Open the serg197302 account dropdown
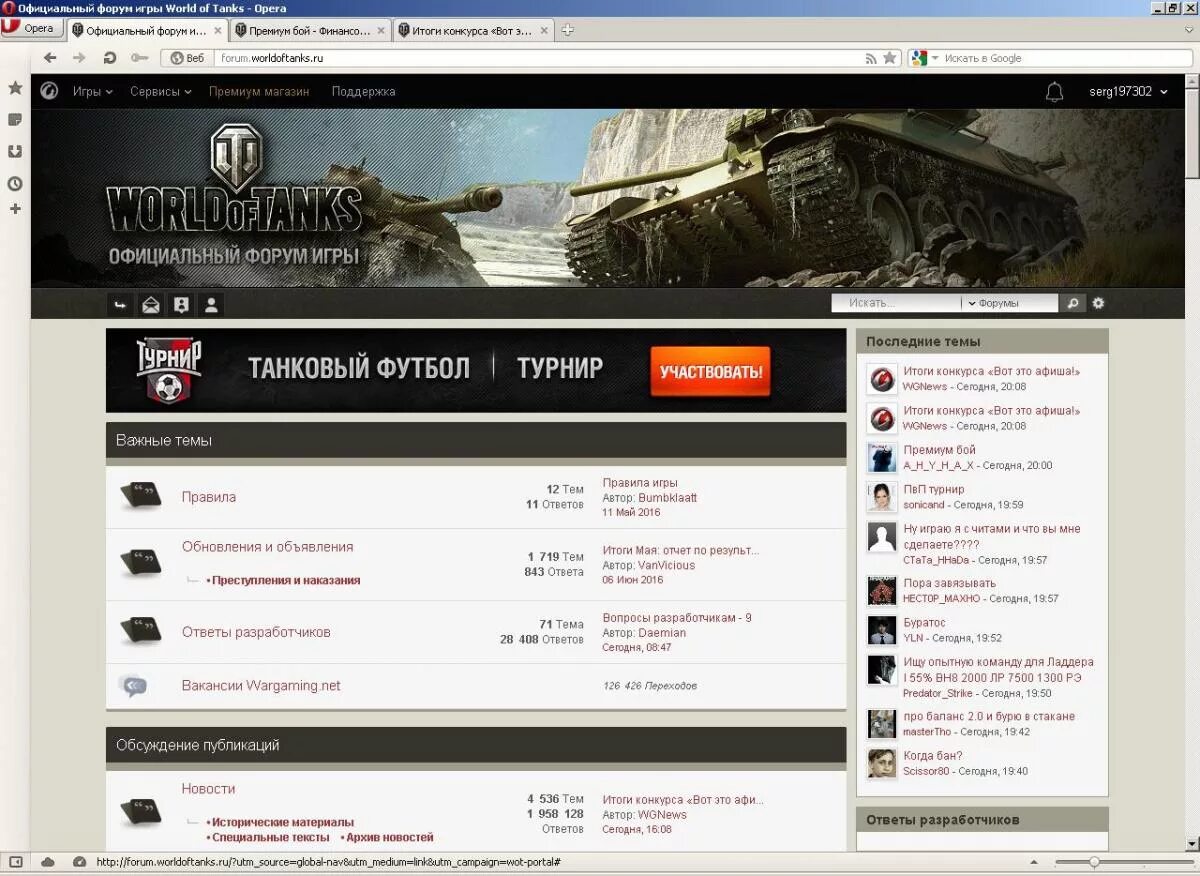The width and height of the screenshot is (1200, 876). [x=1128, y=91]
